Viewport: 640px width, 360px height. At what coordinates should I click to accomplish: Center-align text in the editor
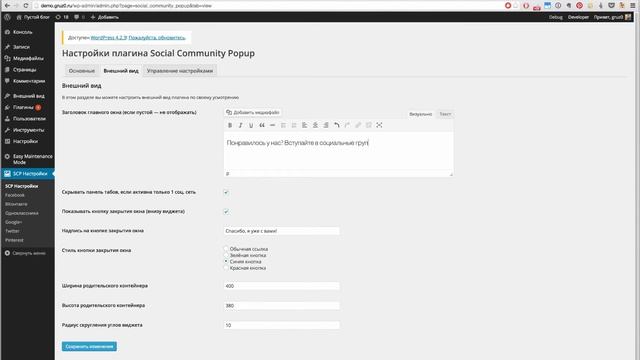[x=315, y=125]
